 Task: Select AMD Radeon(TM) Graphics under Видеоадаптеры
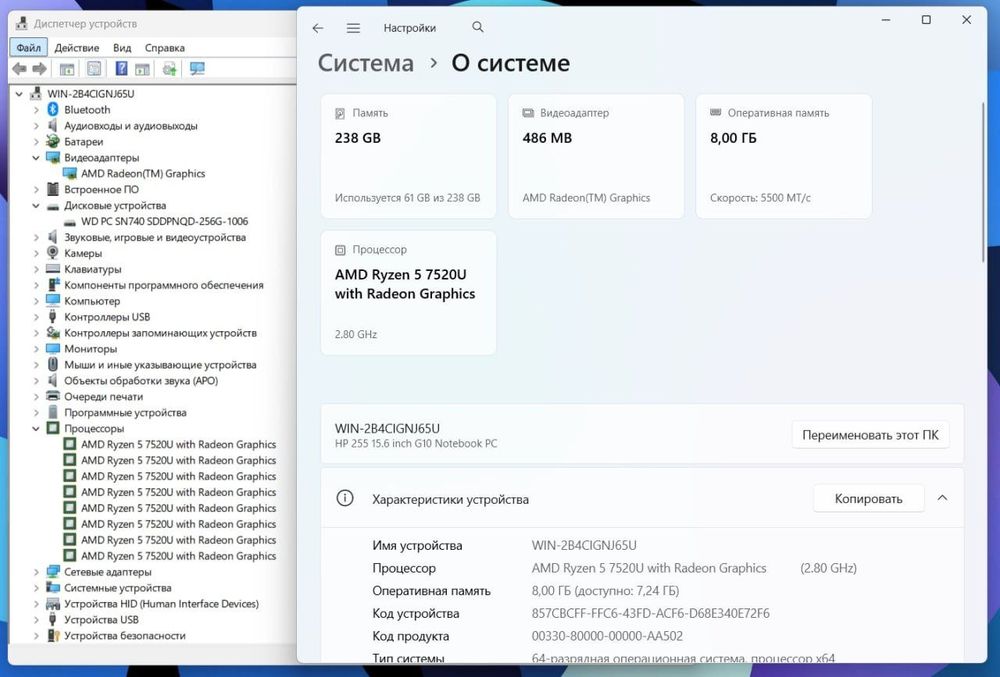[x=143, y=173]
